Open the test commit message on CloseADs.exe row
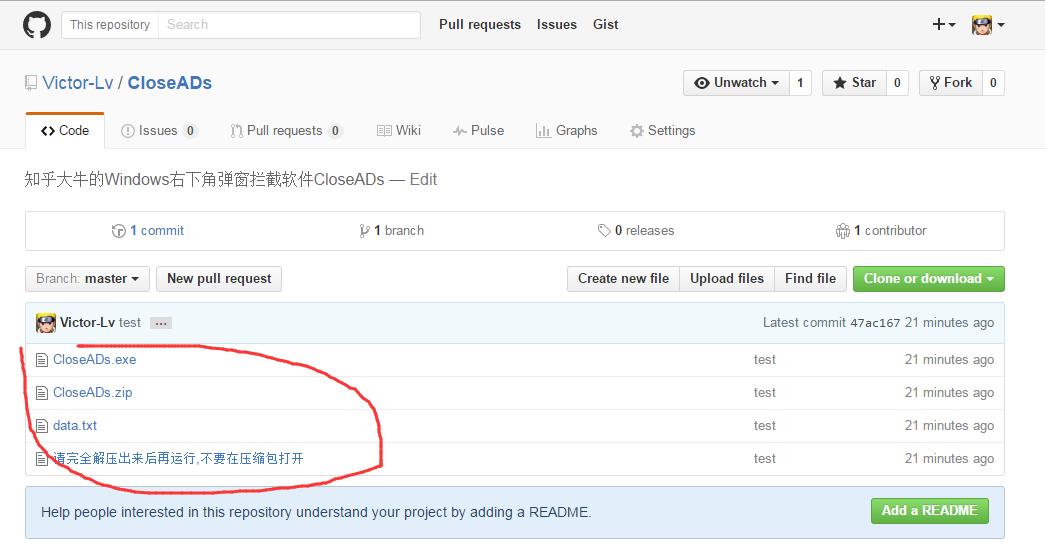This screenshot has height=556, width=1045. pos(764,360)
